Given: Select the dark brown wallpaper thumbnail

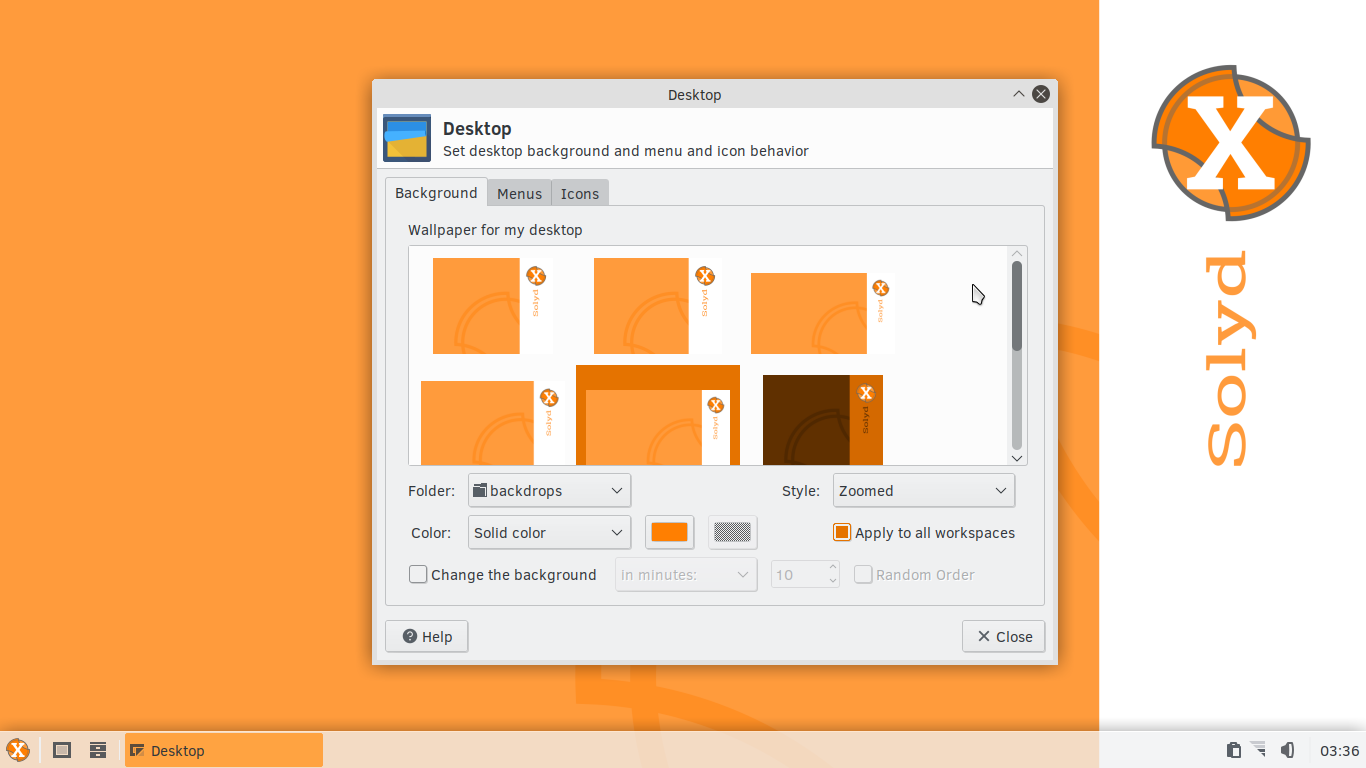Looking at the screenshot, I should (x=823, y=420).
